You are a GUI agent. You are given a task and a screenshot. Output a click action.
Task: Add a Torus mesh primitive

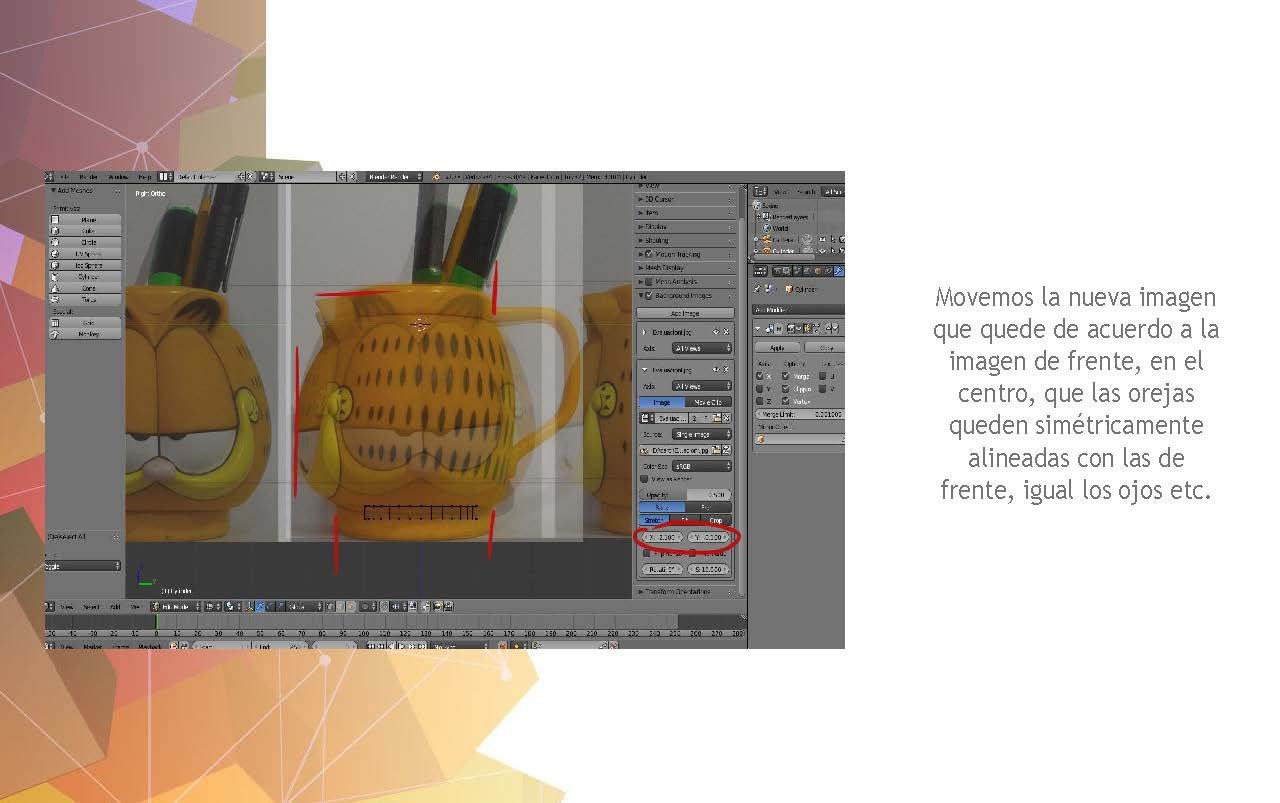tap(86, 299)
